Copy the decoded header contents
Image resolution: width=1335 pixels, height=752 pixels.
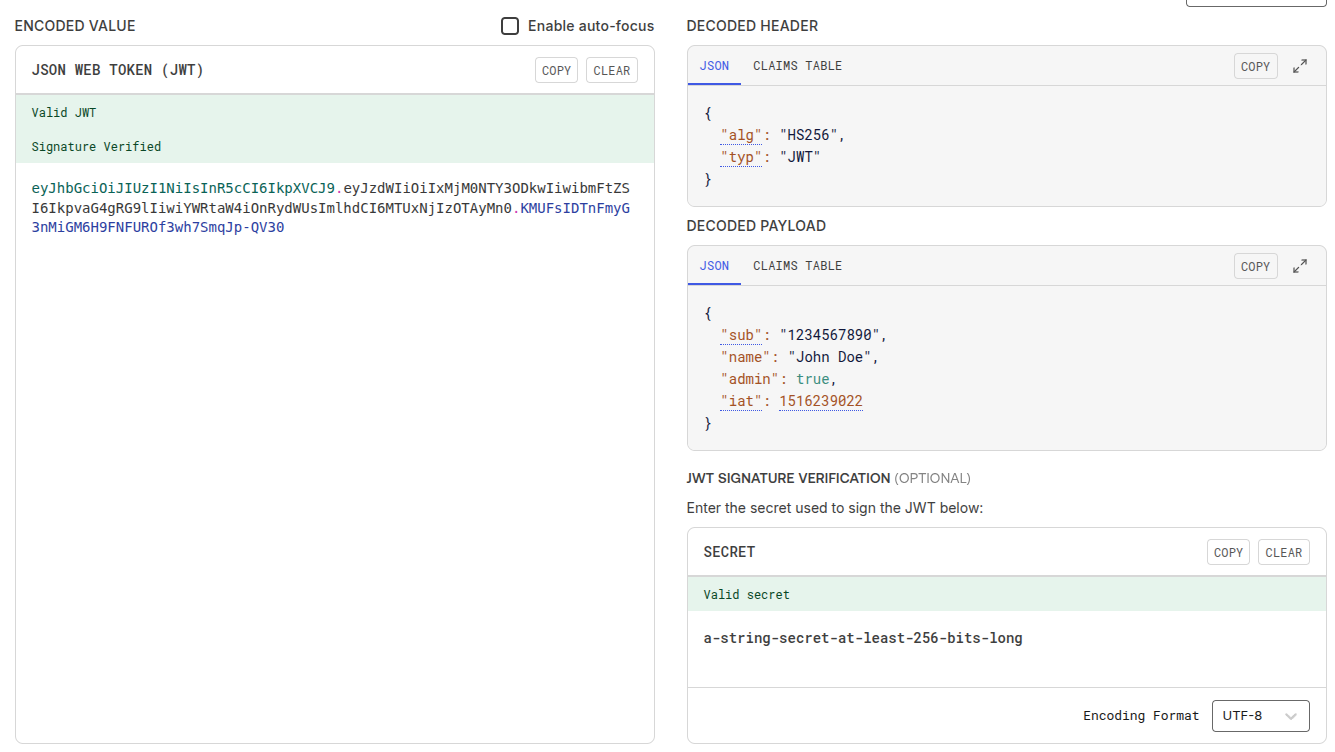(1255, 66)
